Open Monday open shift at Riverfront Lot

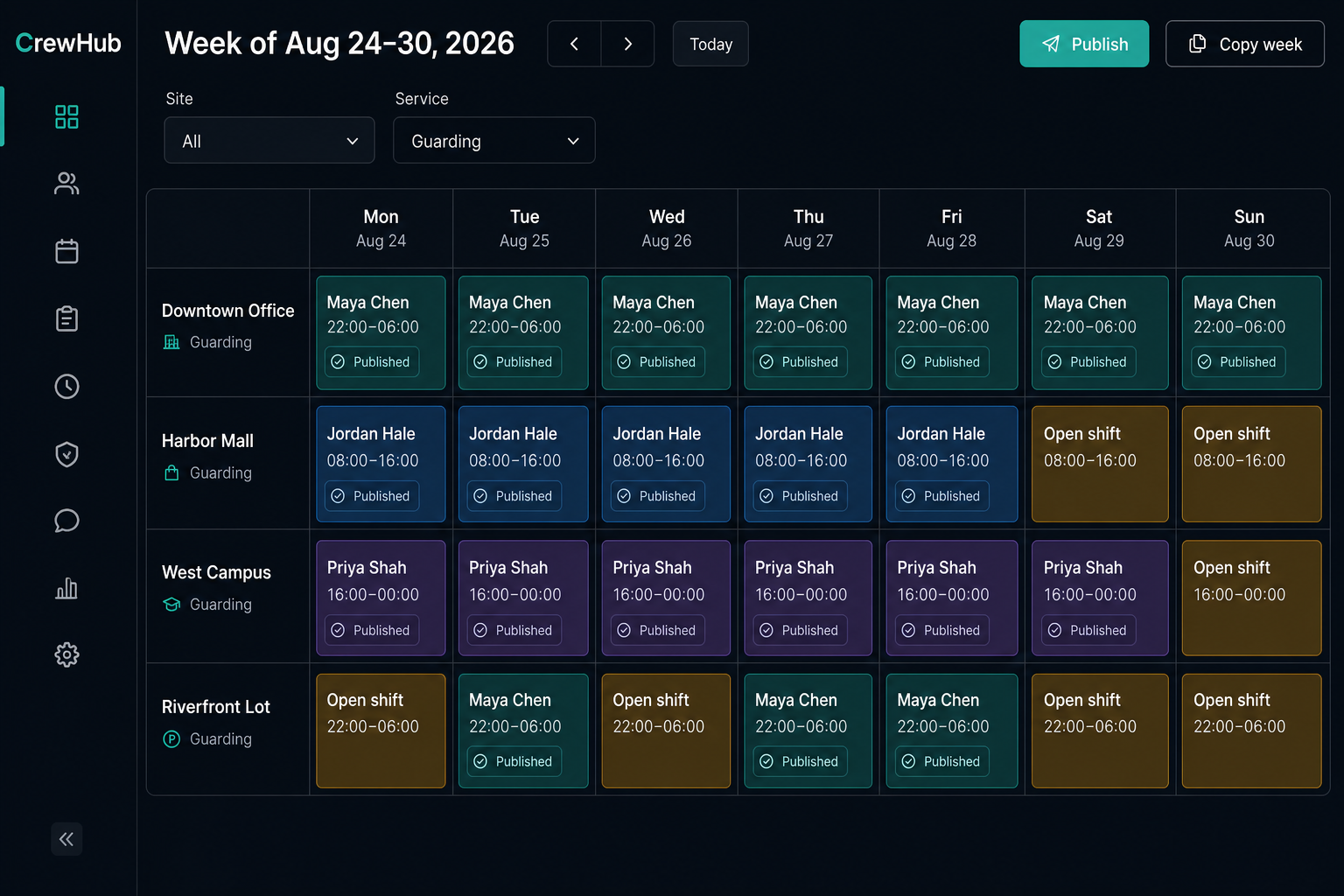click(x=381, y=731)
